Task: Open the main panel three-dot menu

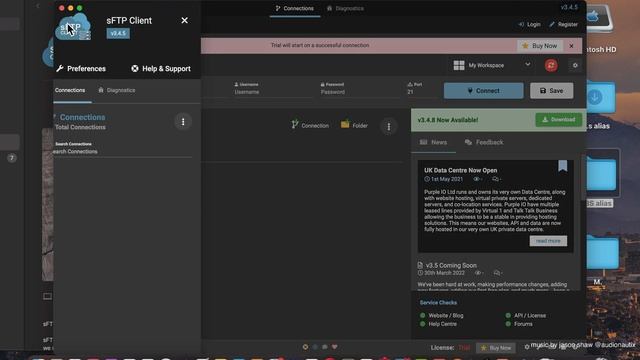Action: point(389,127)
